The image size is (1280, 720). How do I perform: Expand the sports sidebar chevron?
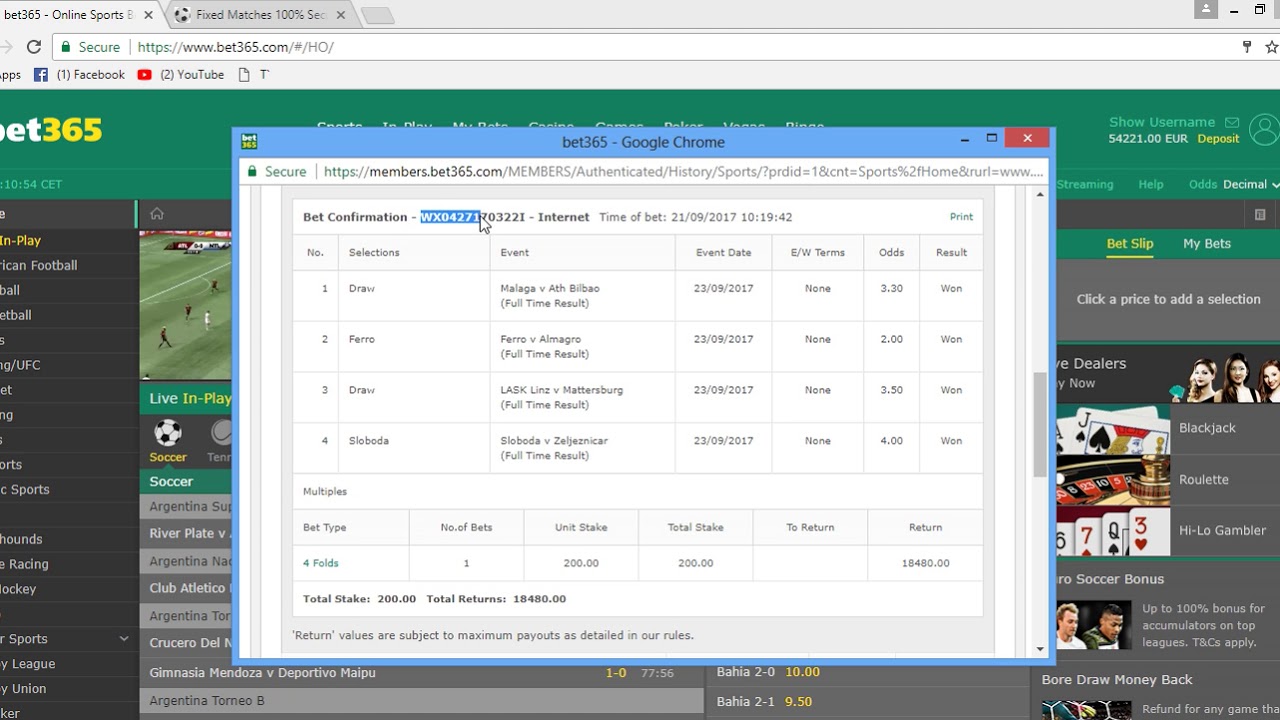pyautogui.click(x=124, y=639)
